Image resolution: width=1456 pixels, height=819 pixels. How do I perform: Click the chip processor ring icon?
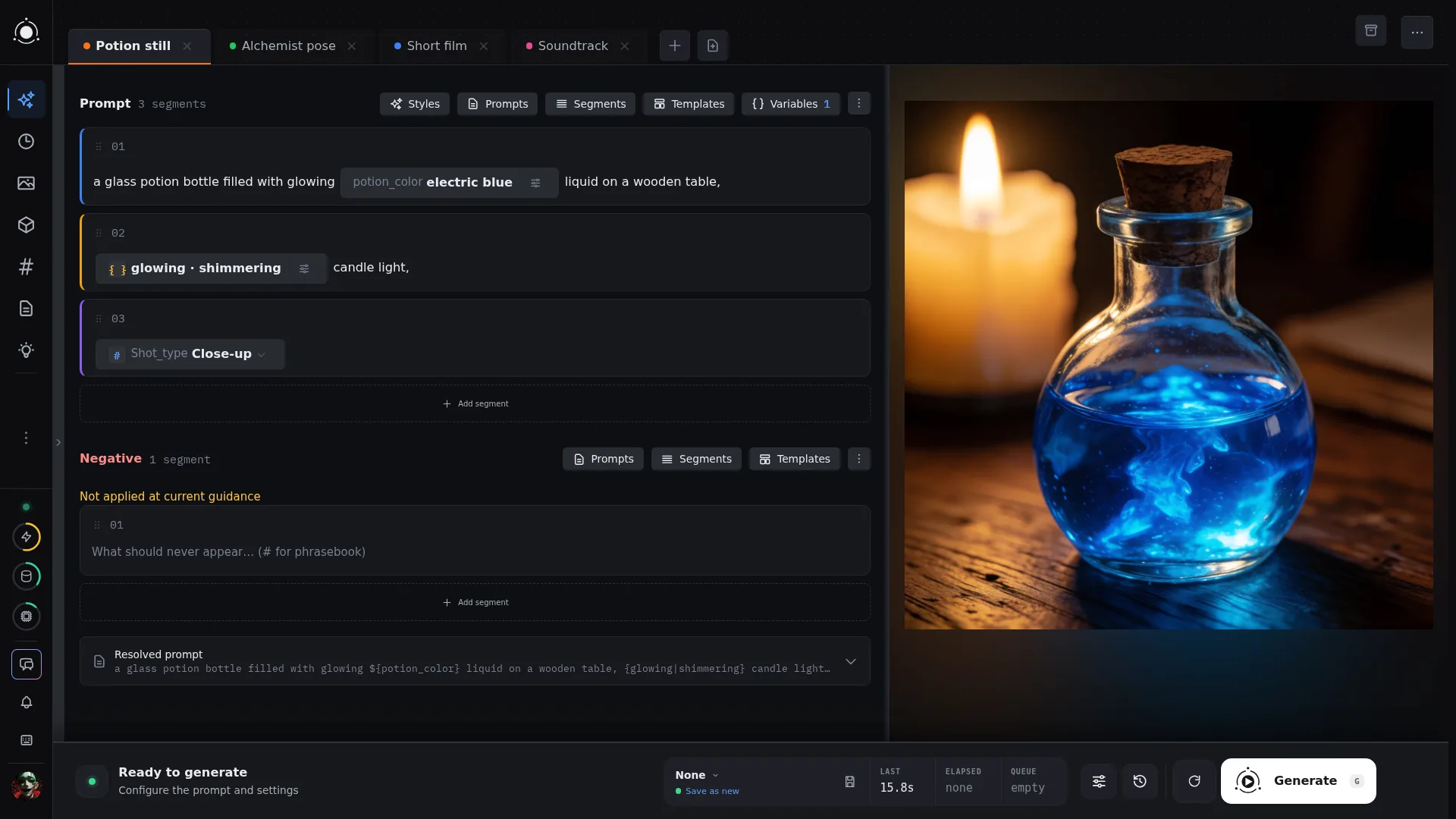click(27, 617)
